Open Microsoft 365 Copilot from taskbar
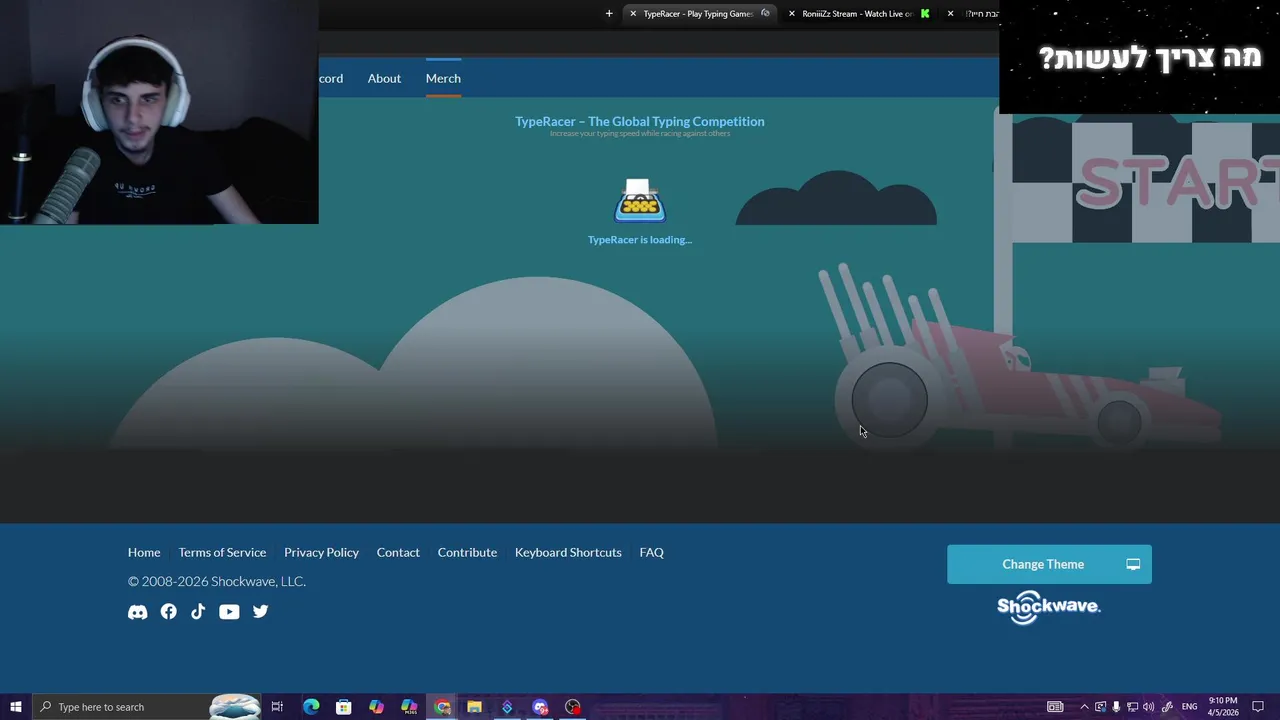The image size is (1280, 720). coord(409,707)
